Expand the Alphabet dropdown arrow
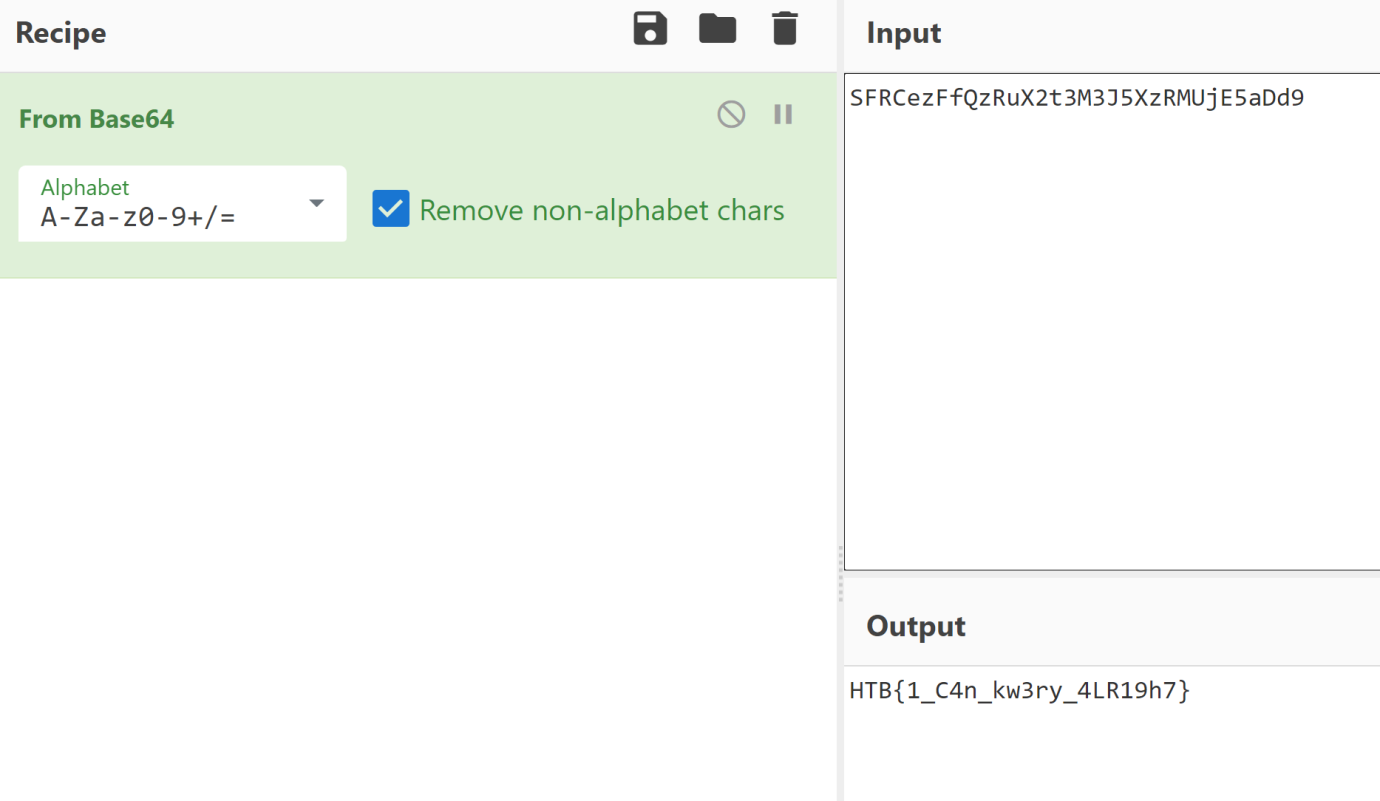 point(316,204)
